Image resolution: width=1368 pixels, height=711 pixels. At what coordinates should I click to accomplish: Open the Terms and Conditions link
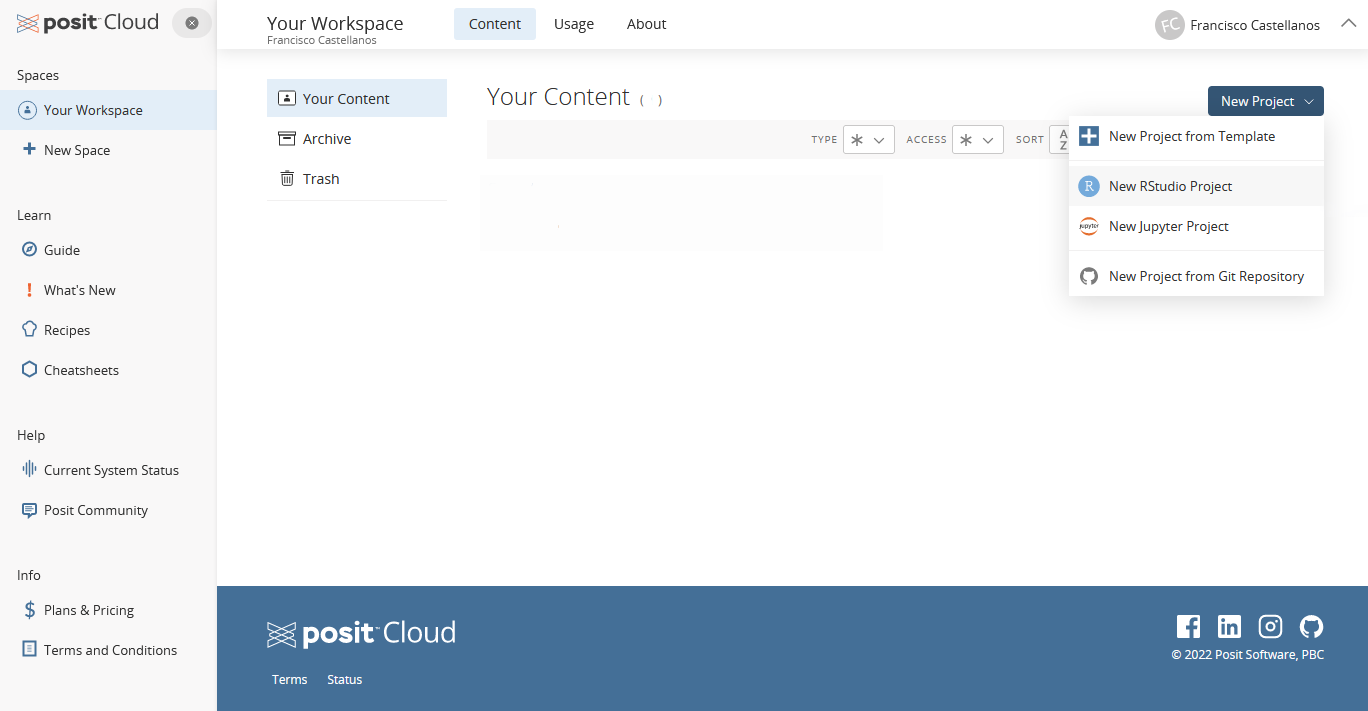110,650
